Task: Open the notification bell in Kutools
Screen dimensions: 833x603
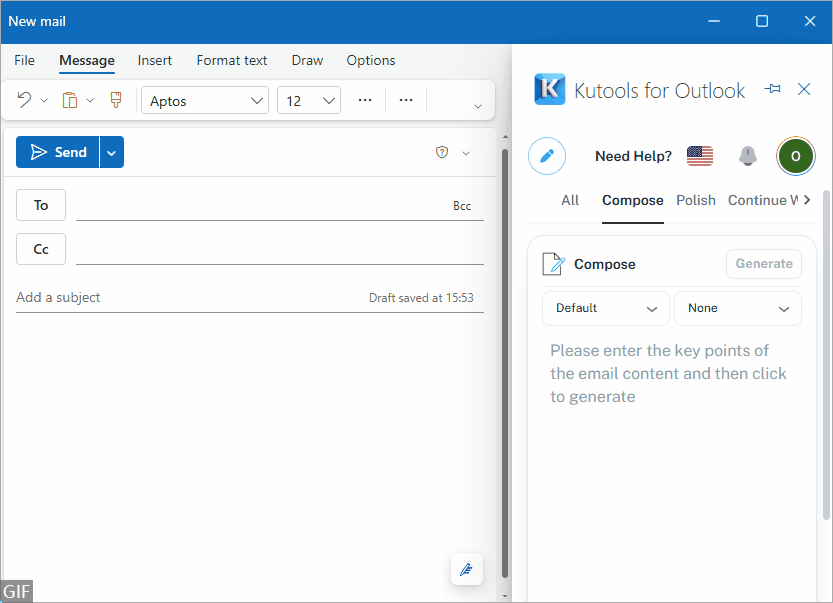Action: point(748,156)
